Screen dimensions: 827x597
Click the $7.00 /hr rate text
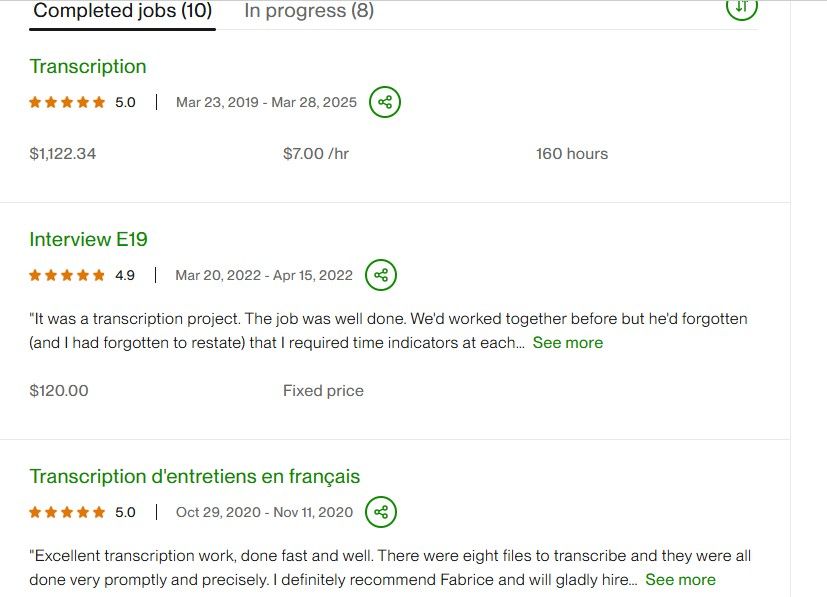pyautogui.click(x=316, y=154)
